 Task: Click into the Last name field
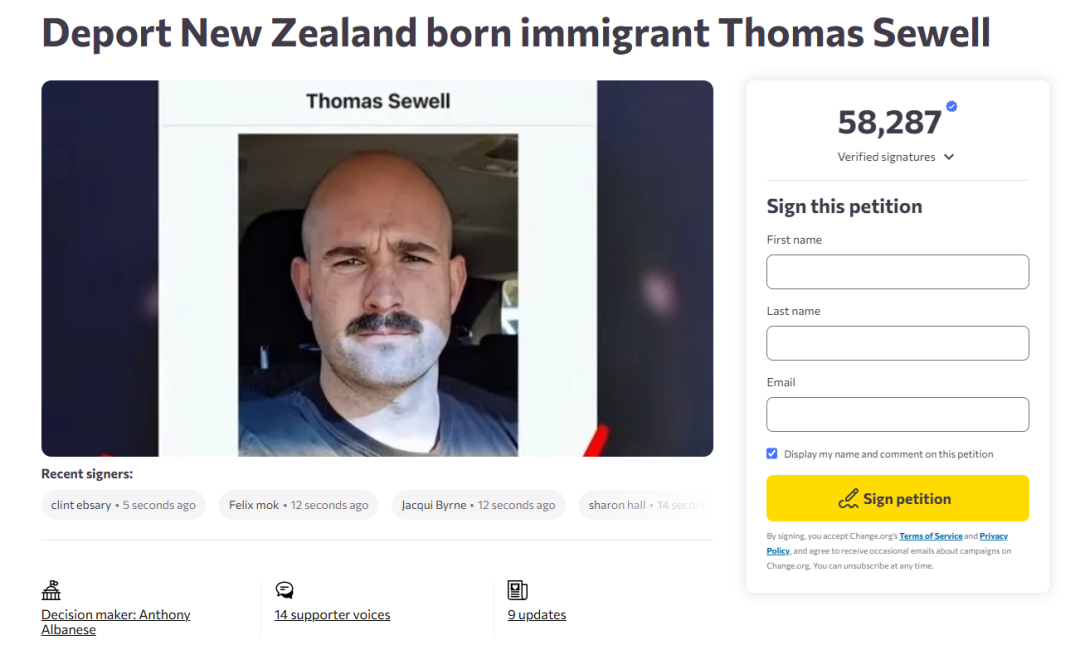pos(897,343)
